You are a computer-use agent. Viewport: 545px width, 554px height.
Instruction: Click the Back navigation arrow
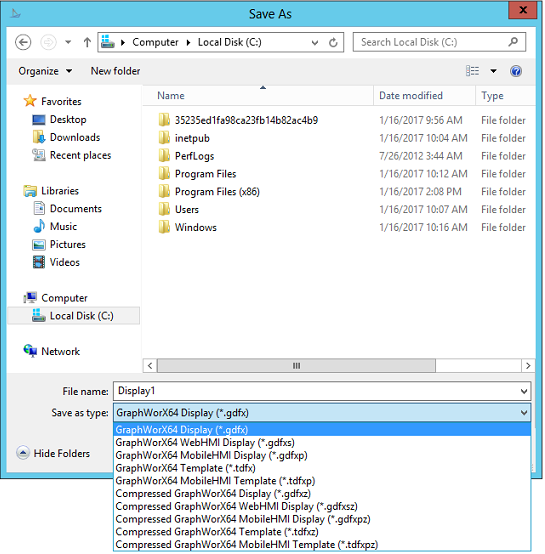[23, 42]
